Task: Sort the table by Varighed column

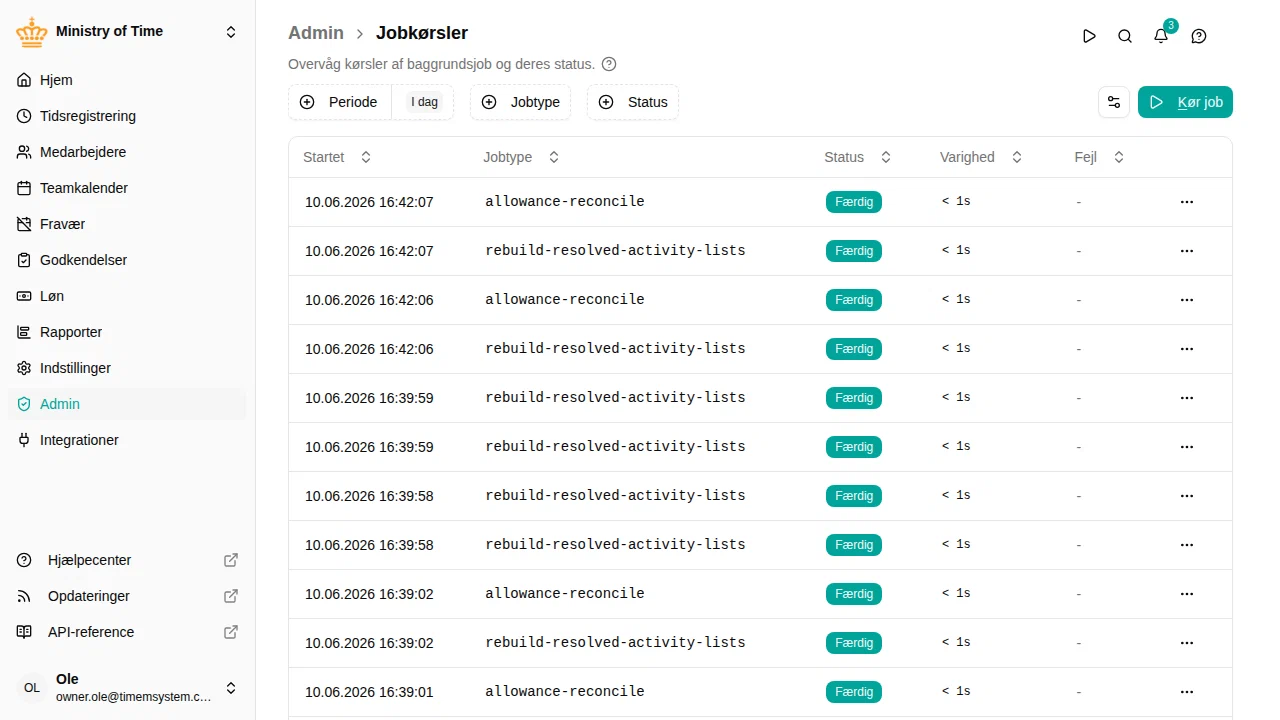Action: coord(981,157)
